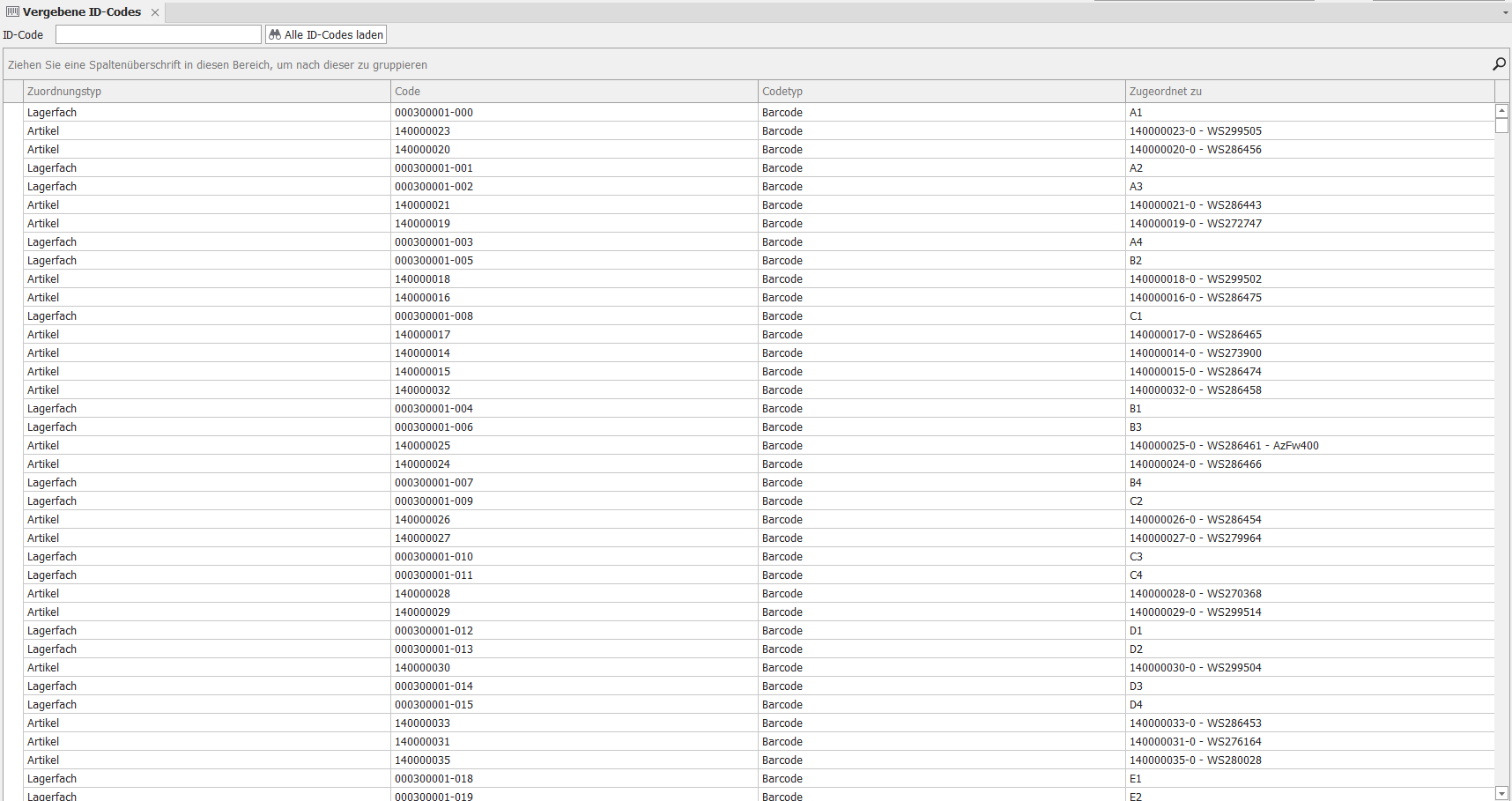Click the scrollbar up arrow
Viewport: 1512px width, 801px height.
pos(1502,111)
